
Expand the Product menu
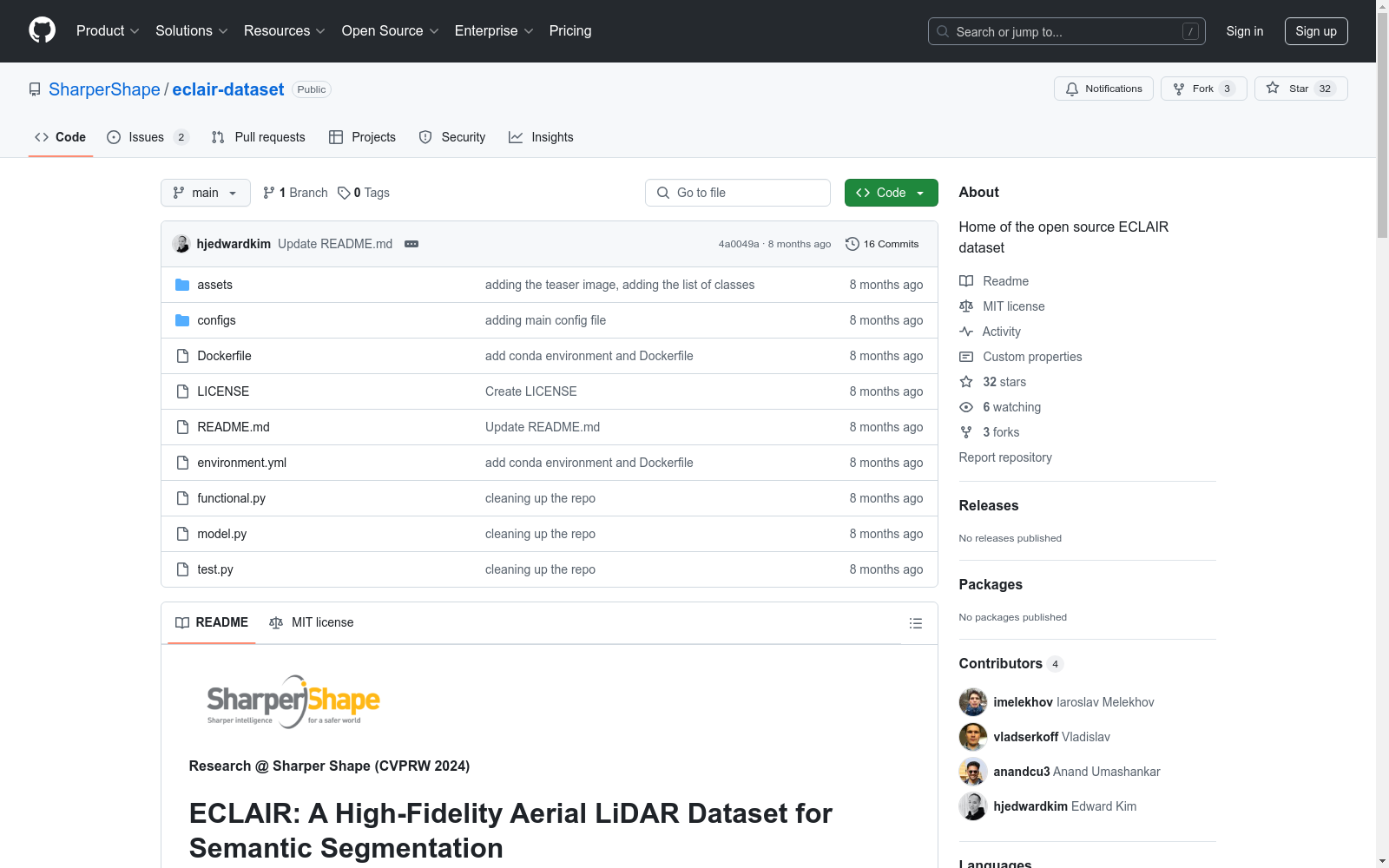tap(108, 31)
